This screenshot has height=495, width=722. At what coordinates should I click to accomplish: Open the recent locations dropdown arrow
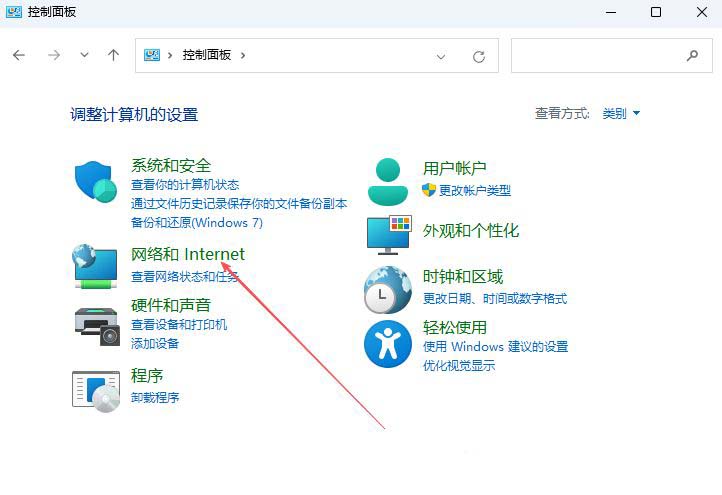click(x=84, y=55)
